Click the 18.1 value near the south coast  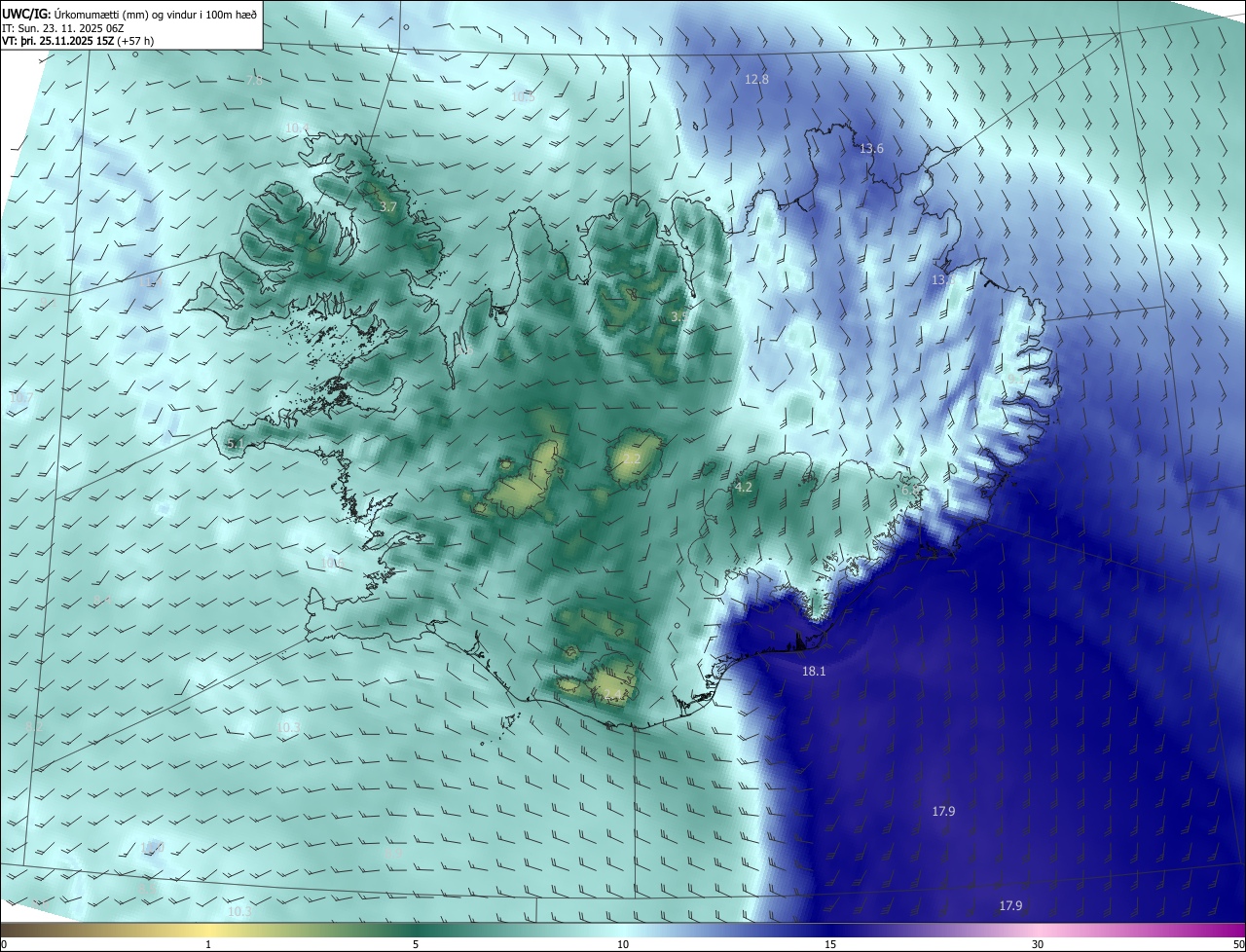pos(814,672)
